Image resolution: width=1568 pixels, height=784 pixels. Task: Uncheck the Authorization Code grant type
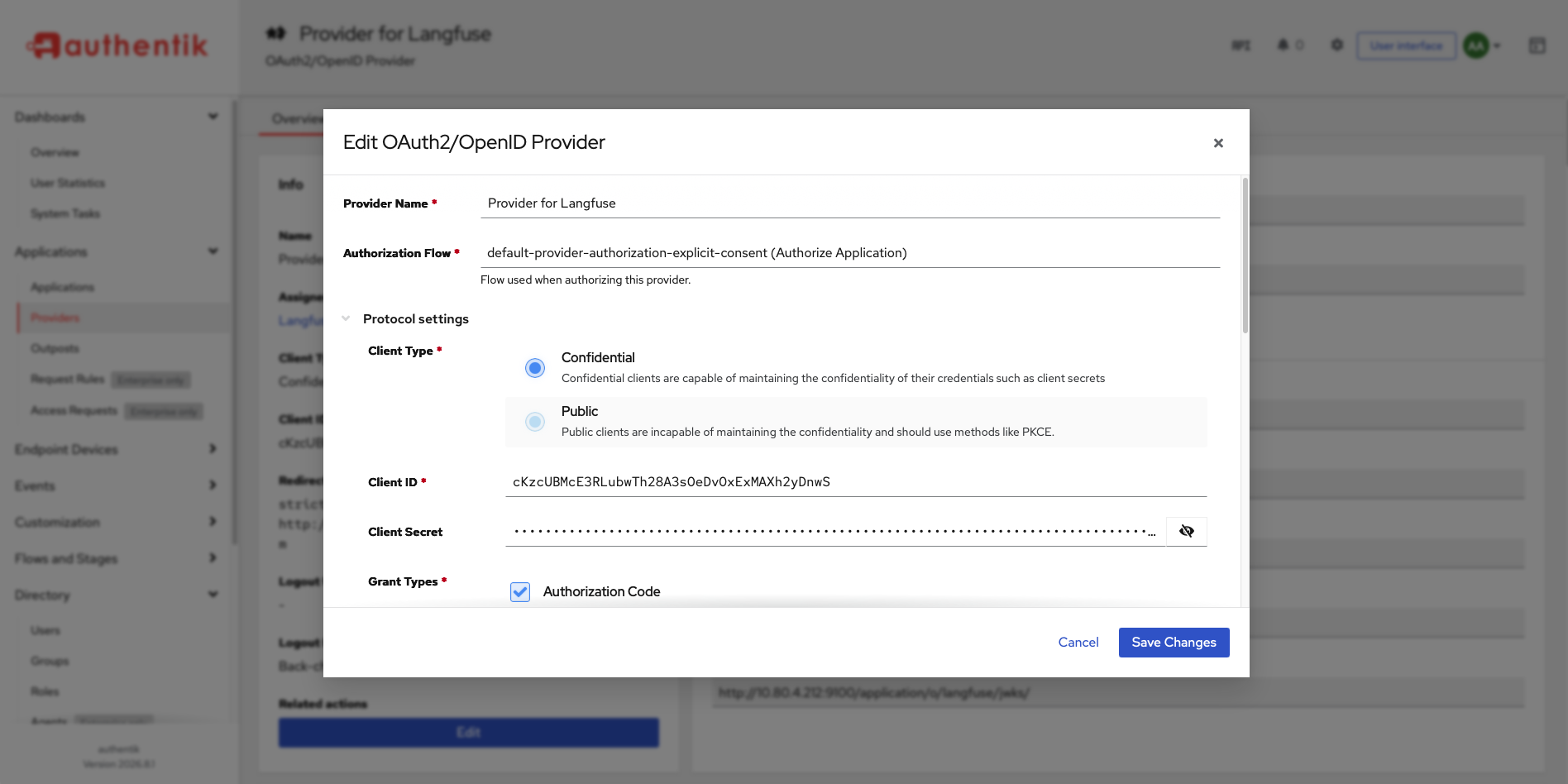[520, 592]
